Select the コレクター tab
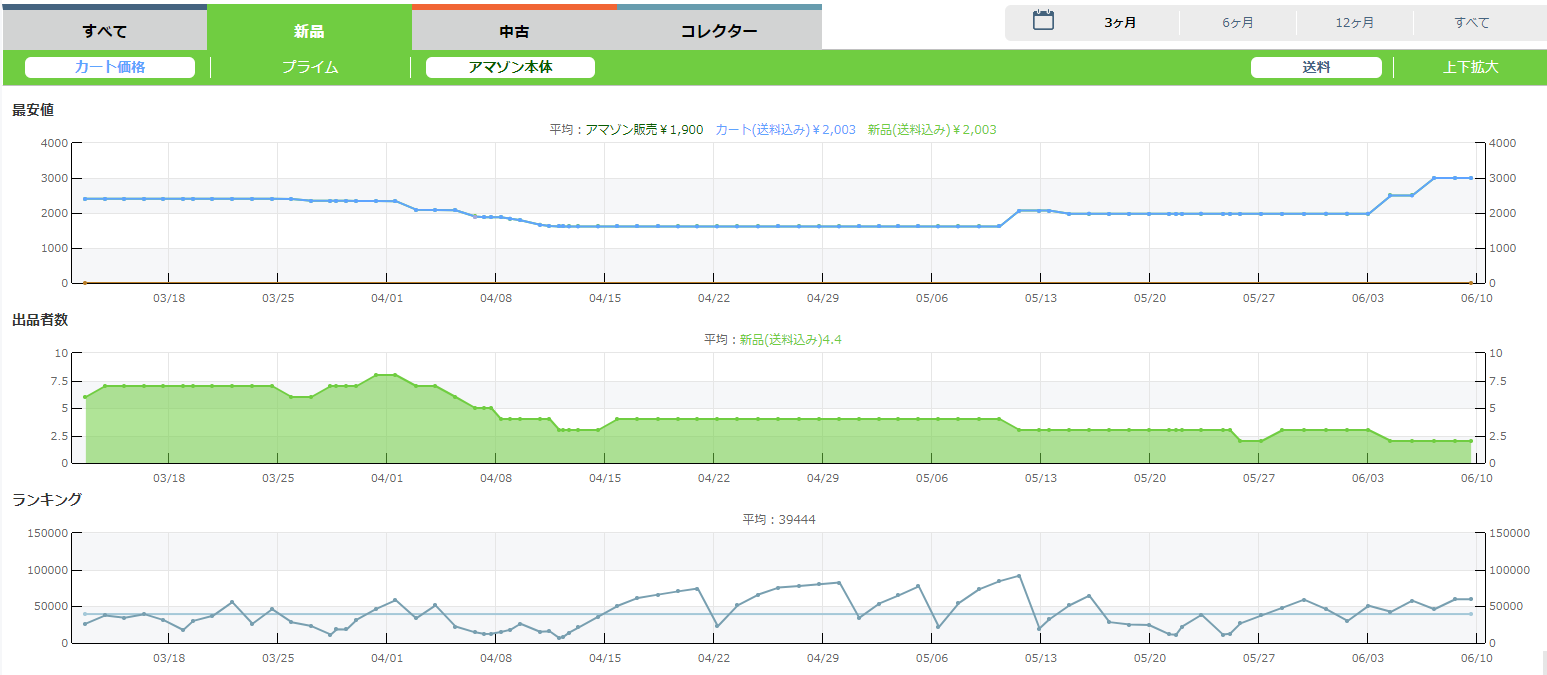 [719, 30]
